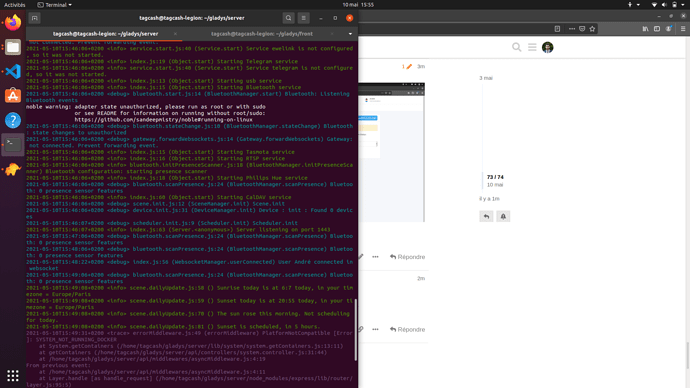
Task: Open the Firefox account icon
Action: point(668,29)
